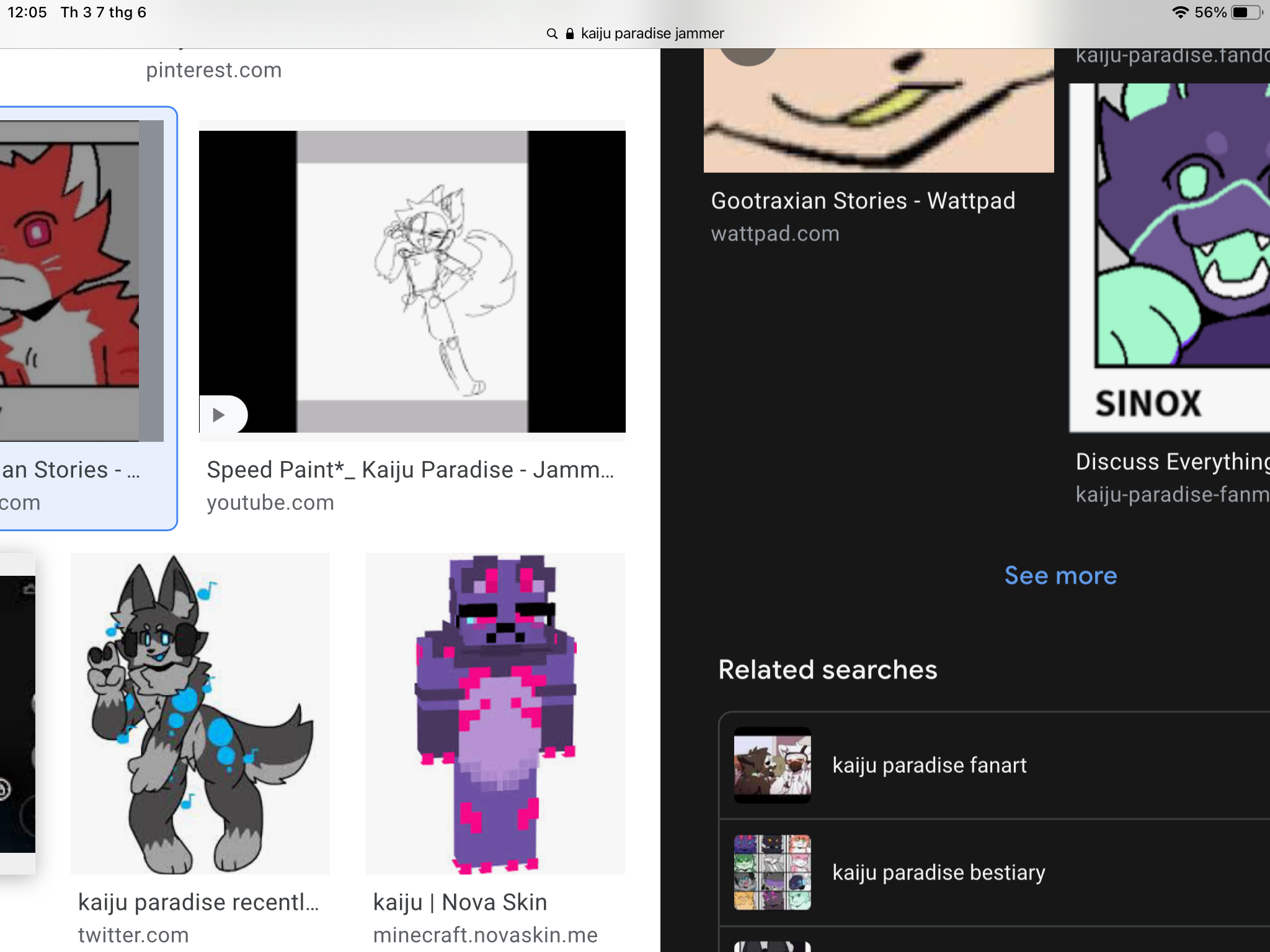Image resolution: width=1270 pixels, height=952 pixels.
Task: Open the Gootraxian Stories - Wattpad result
Action: pyautogui.click(x=863, y=200)
